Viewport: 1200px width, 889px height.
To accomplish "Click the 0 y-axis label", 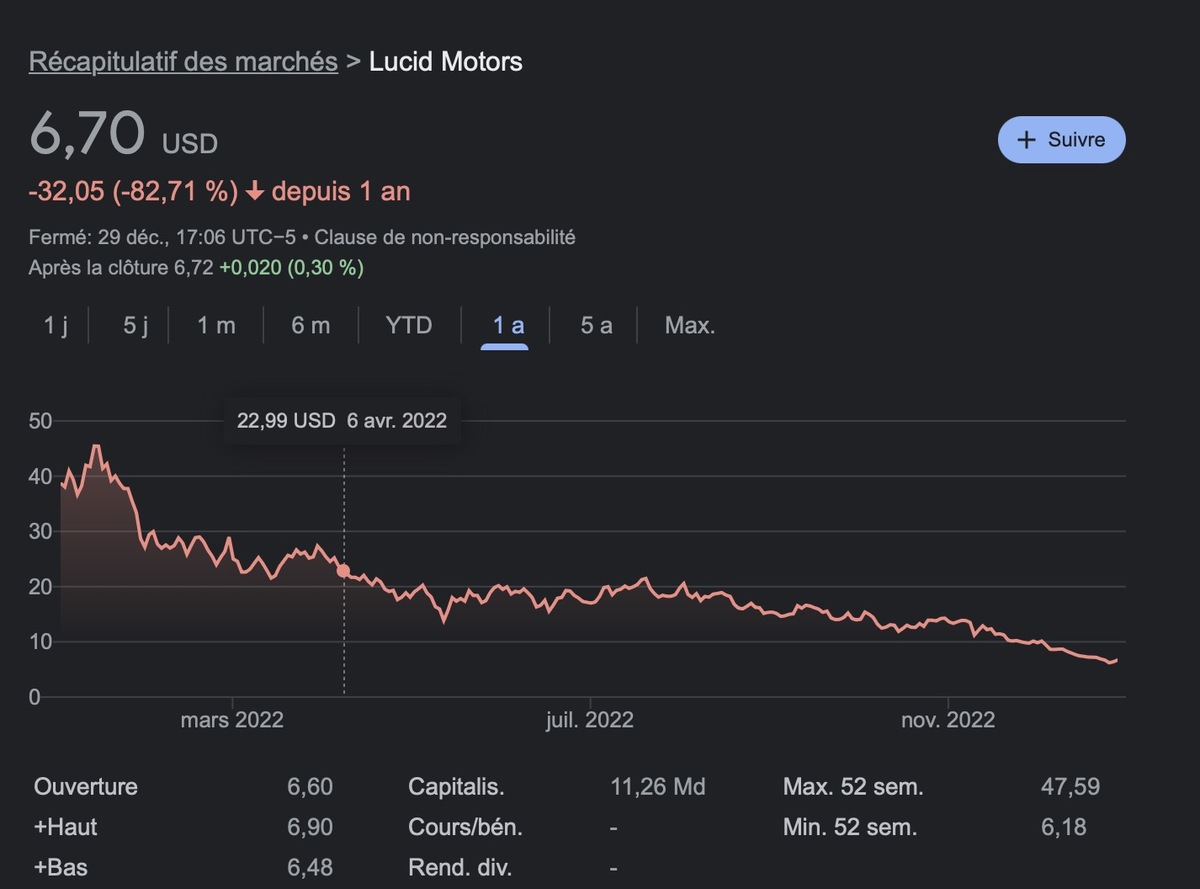I will 34,697.
